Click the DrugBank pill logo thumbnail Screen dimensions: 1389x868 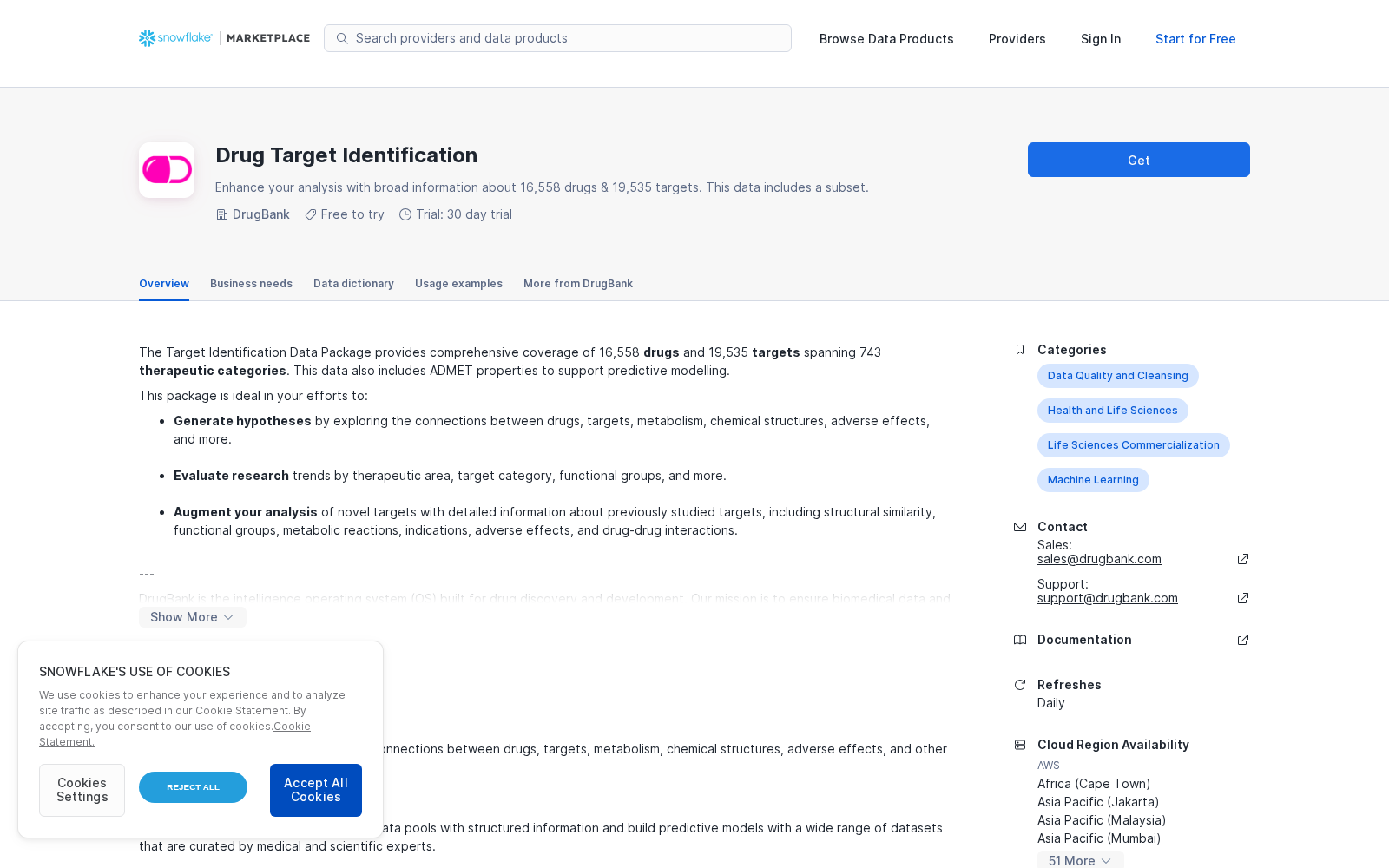pyautogui.click(x=167, y=170)
